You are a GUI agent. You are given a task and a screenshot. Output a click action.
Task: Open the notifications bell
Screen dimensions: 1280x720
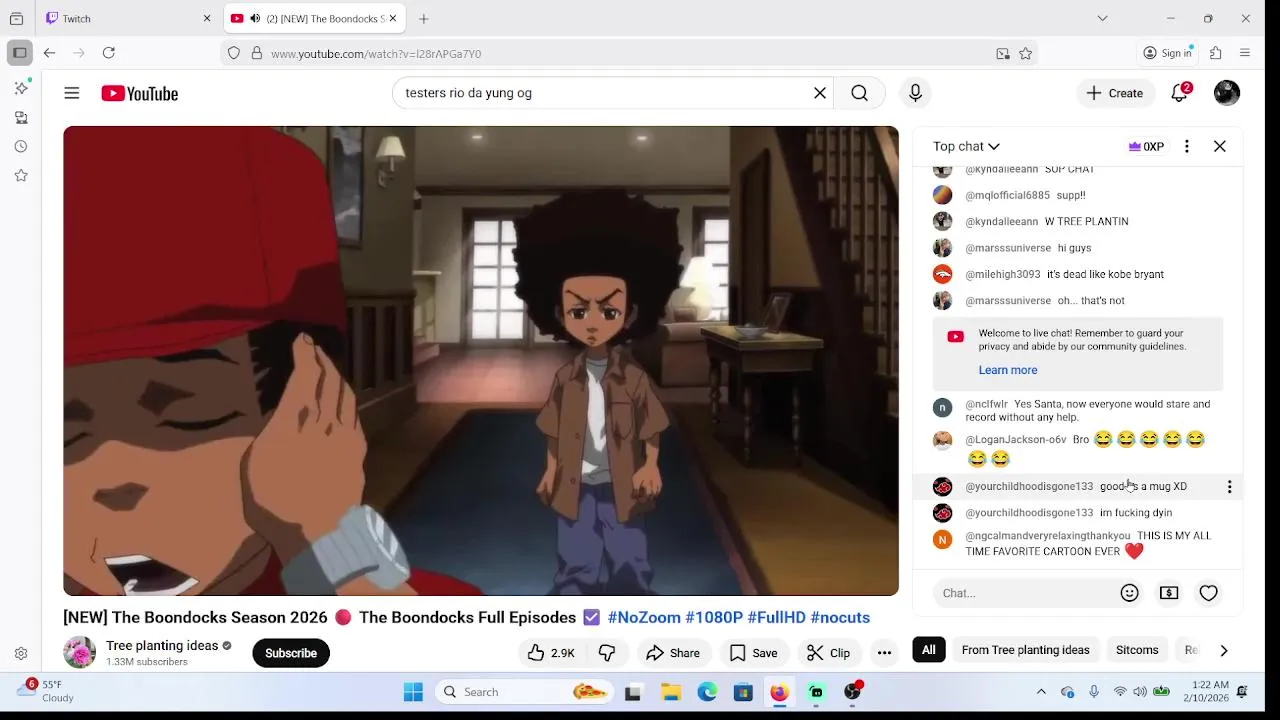tap(1180, 93)
